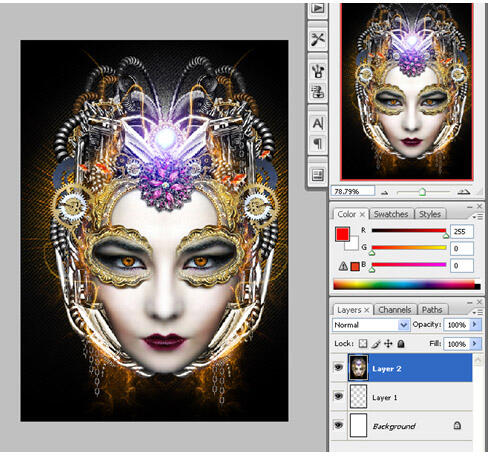Click the Navigator zoom in large-mountains icon
499x459 pixels.
point(463,192)
